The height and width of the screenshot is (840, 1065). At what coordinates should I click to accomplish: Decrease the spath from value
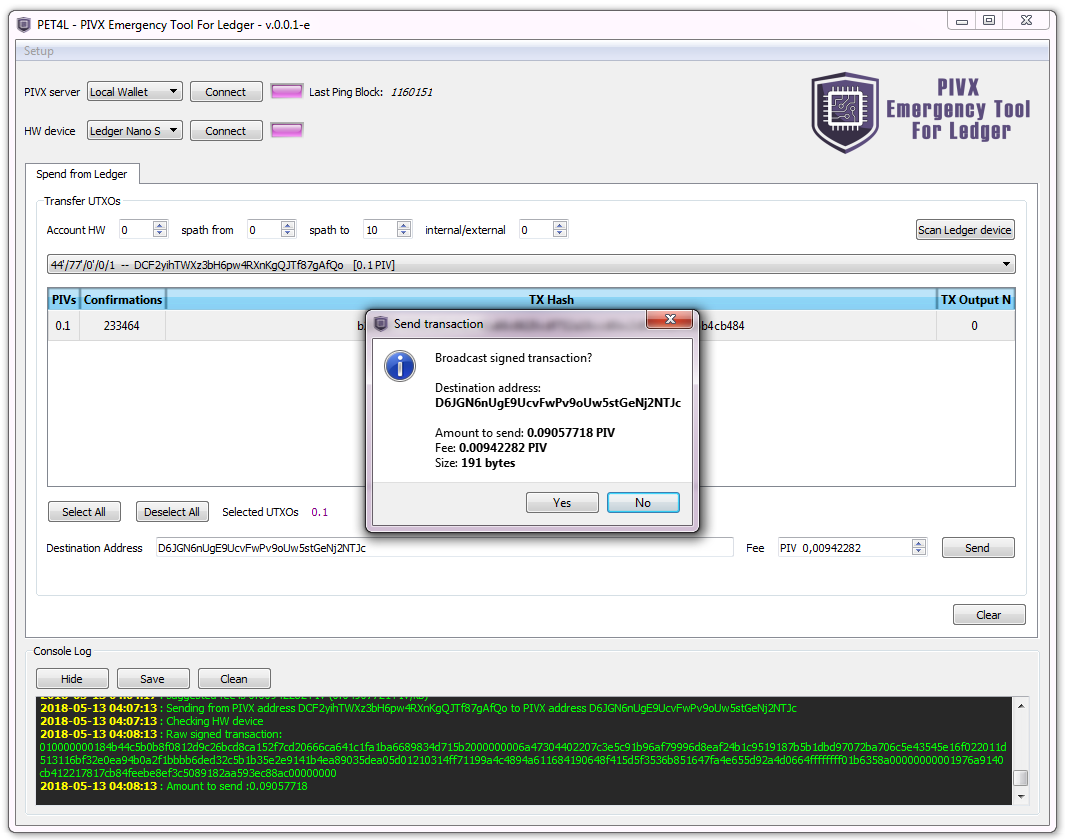288,234
